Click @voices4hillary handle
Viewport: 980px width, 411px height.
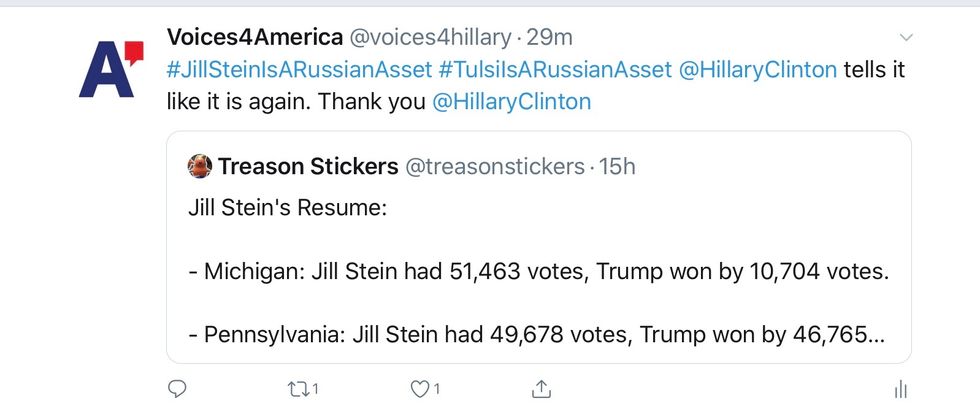click(429, 38)
